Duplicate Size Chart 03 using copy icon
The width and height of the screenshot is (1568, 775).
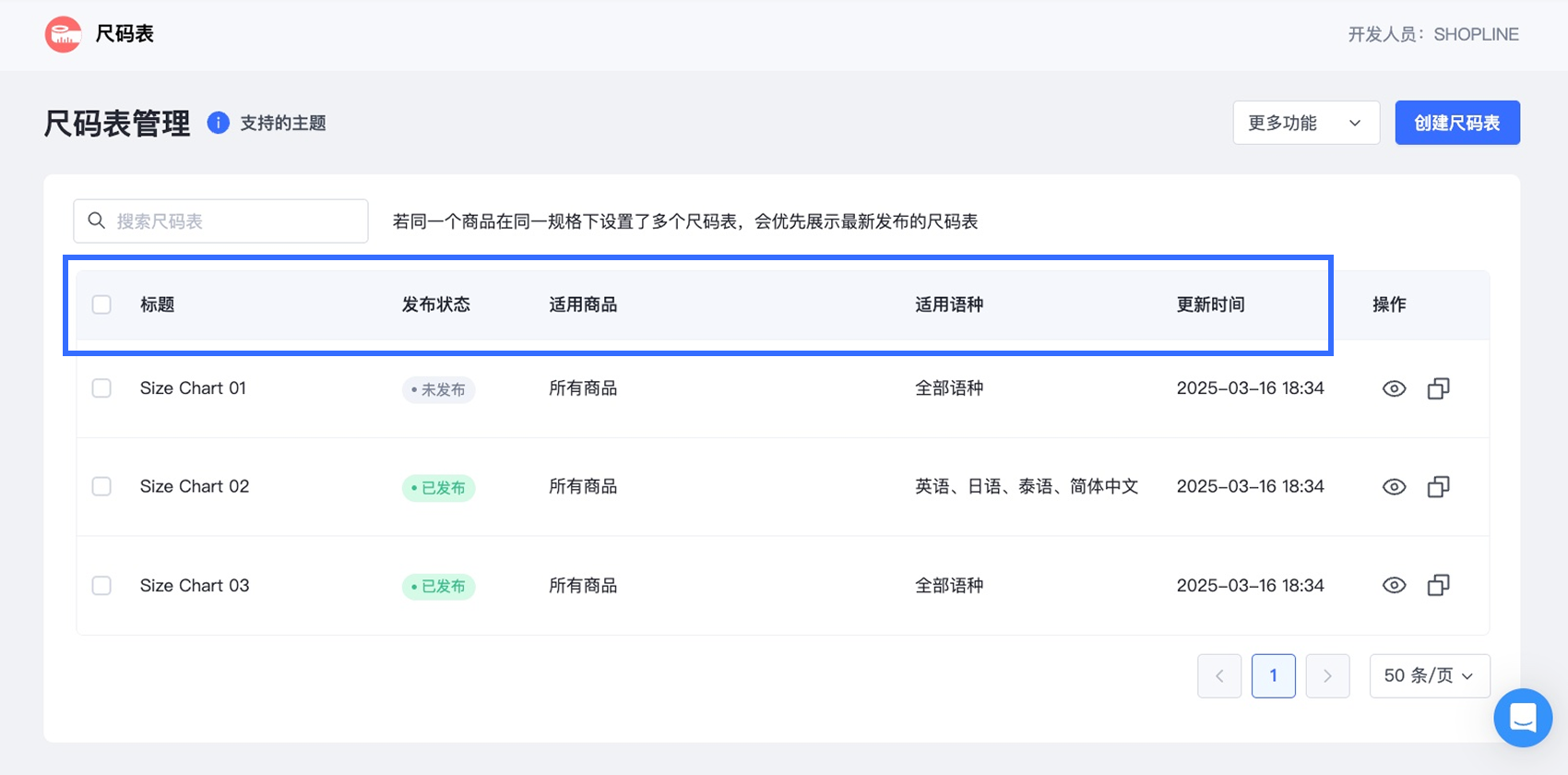1438,585
